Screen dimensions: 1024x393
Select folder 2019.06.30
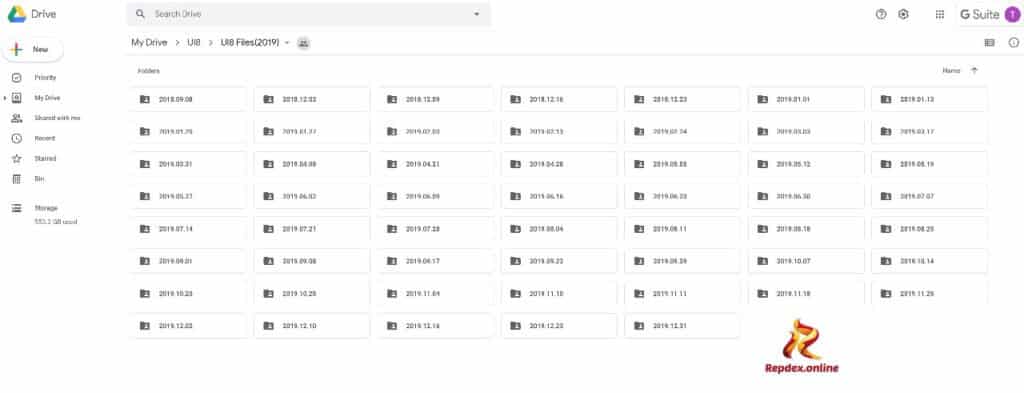(806, 196)
